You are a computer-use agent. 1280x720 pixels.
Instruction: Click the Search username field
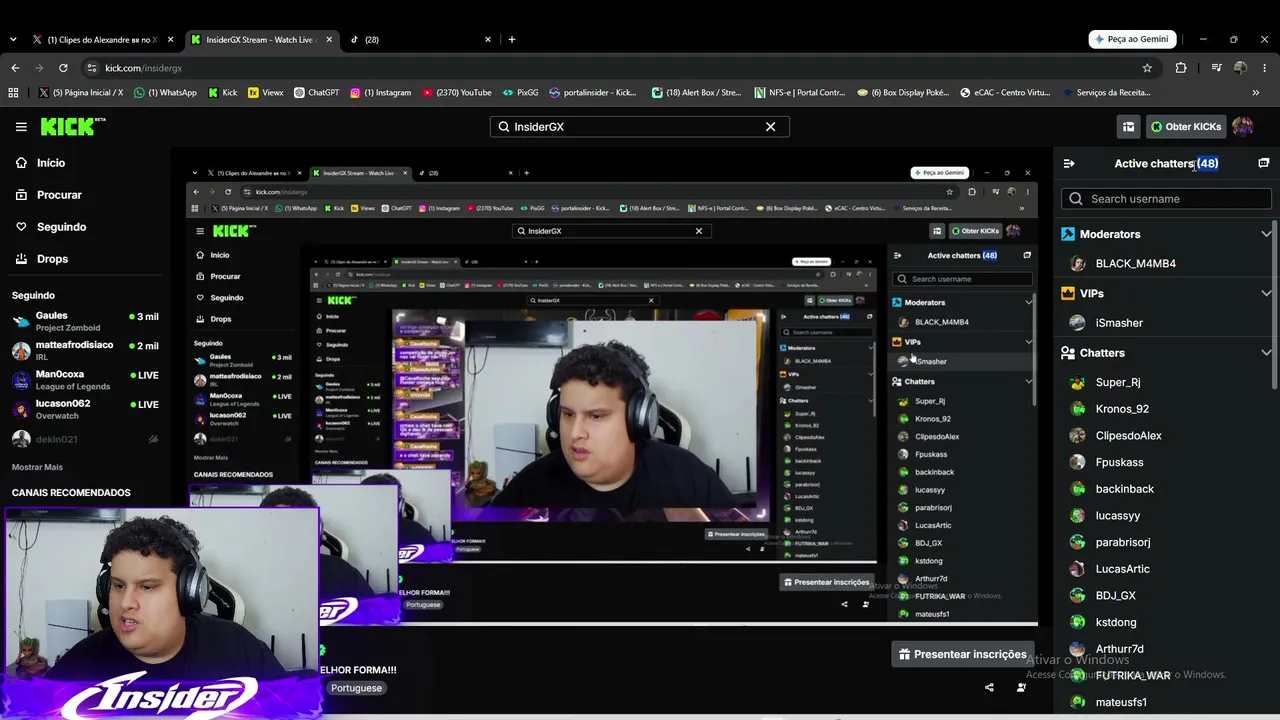tap(1166, 199)
